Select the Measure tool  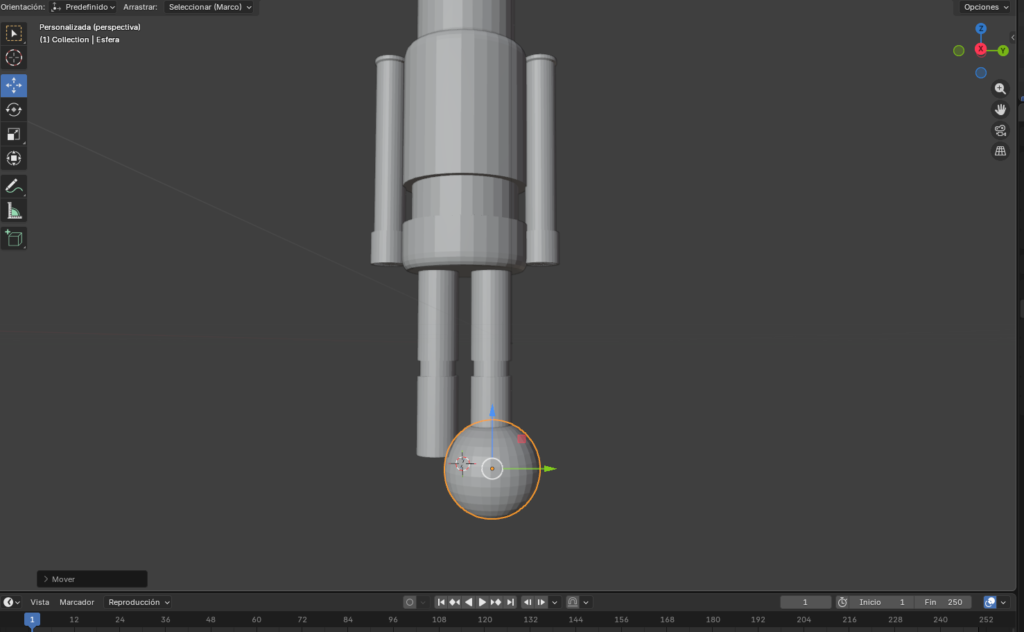14,211
